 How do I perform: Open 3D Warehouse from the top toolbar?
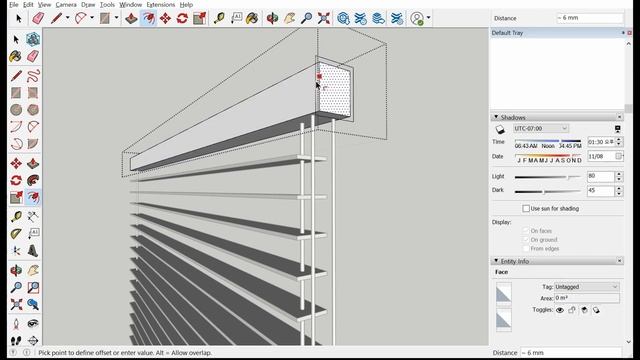(x=343, y=18)
